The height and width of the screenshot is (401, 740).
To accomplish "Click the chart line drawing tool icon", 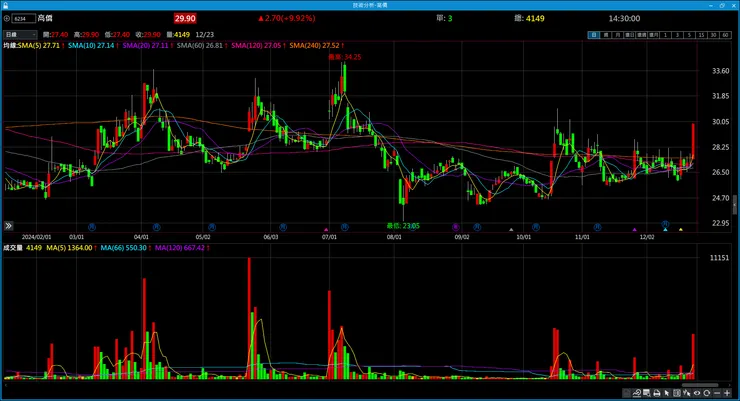I will [637, 393].
